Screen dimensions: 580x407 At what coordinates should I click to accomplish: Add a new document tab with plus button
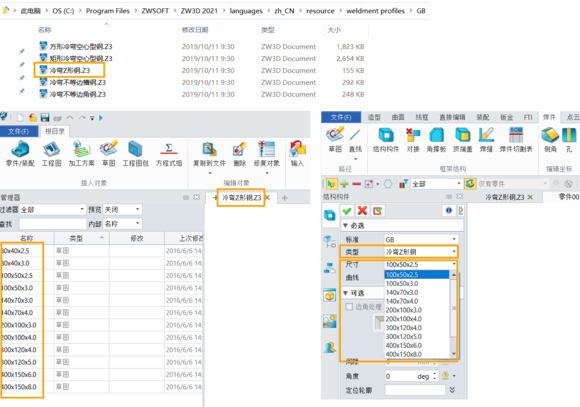coord(284,198)
